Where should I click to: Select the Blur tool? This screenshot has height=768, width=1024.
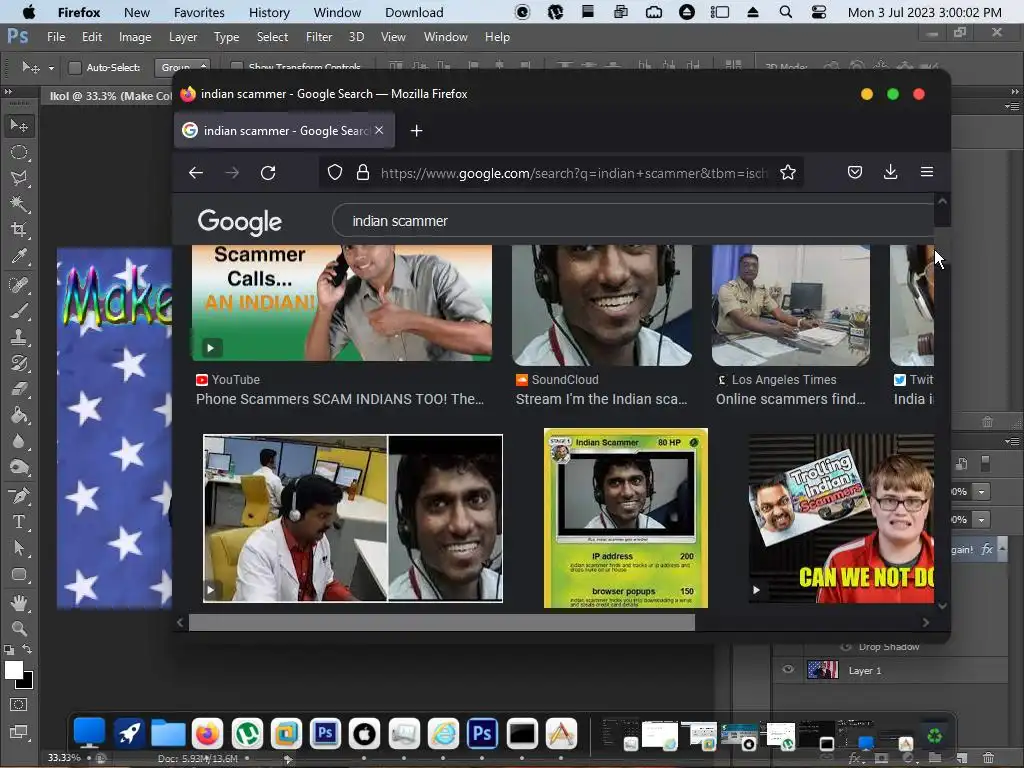19,441
